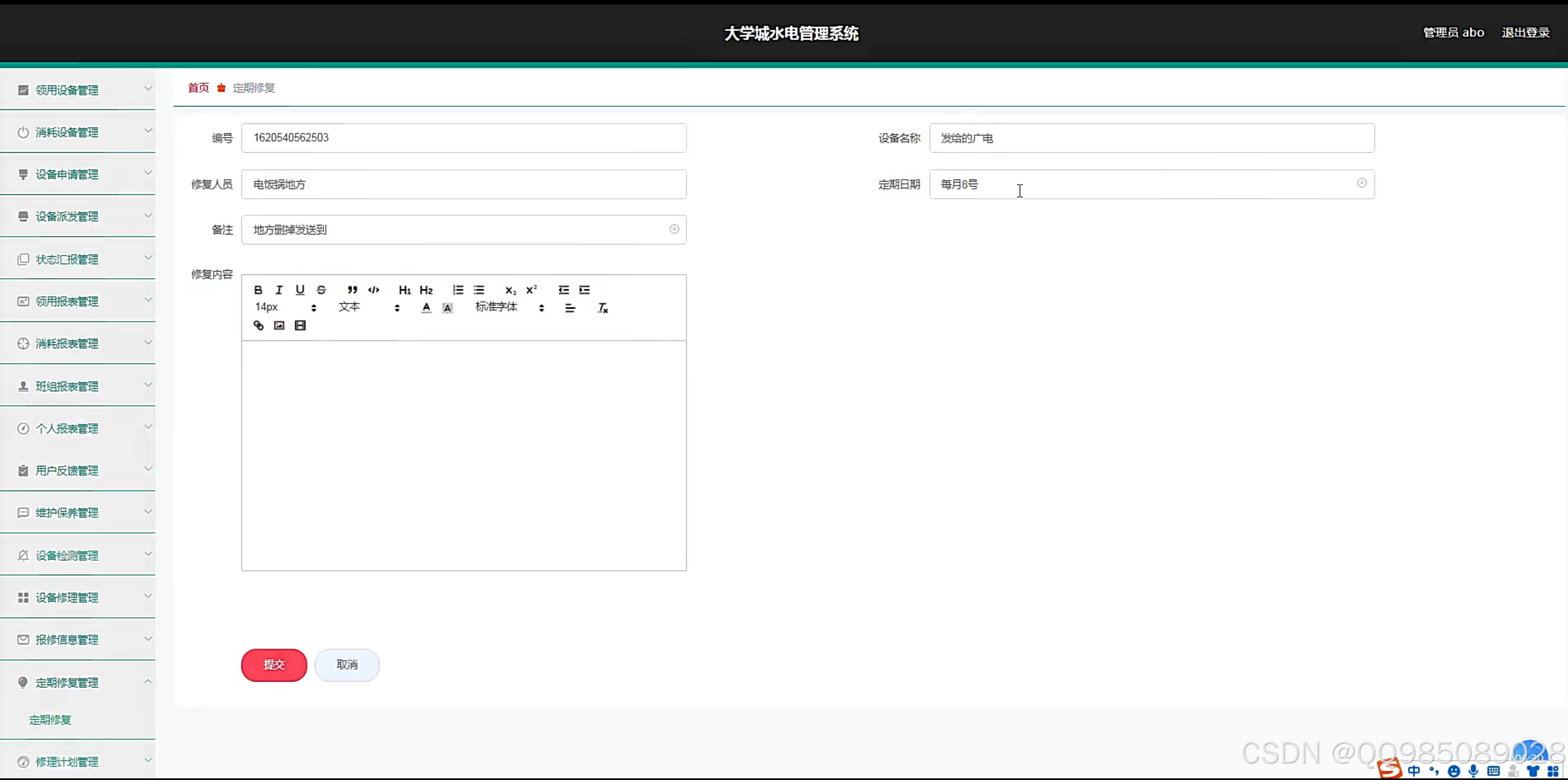
Task: Open the text color picker
Action: (x=426, y=308)
